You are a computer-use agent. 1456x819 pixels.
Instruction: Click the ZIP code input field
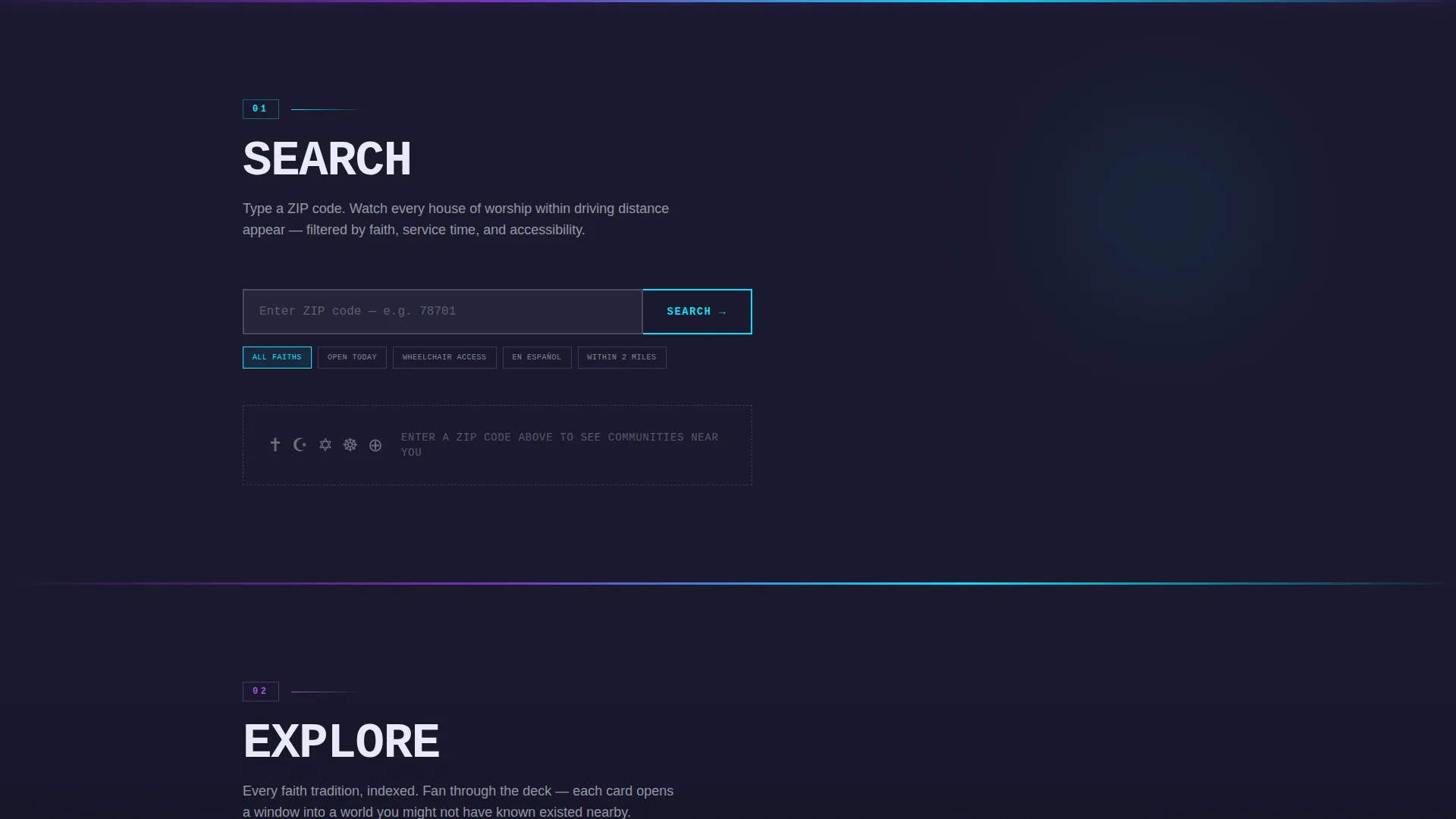443,312
